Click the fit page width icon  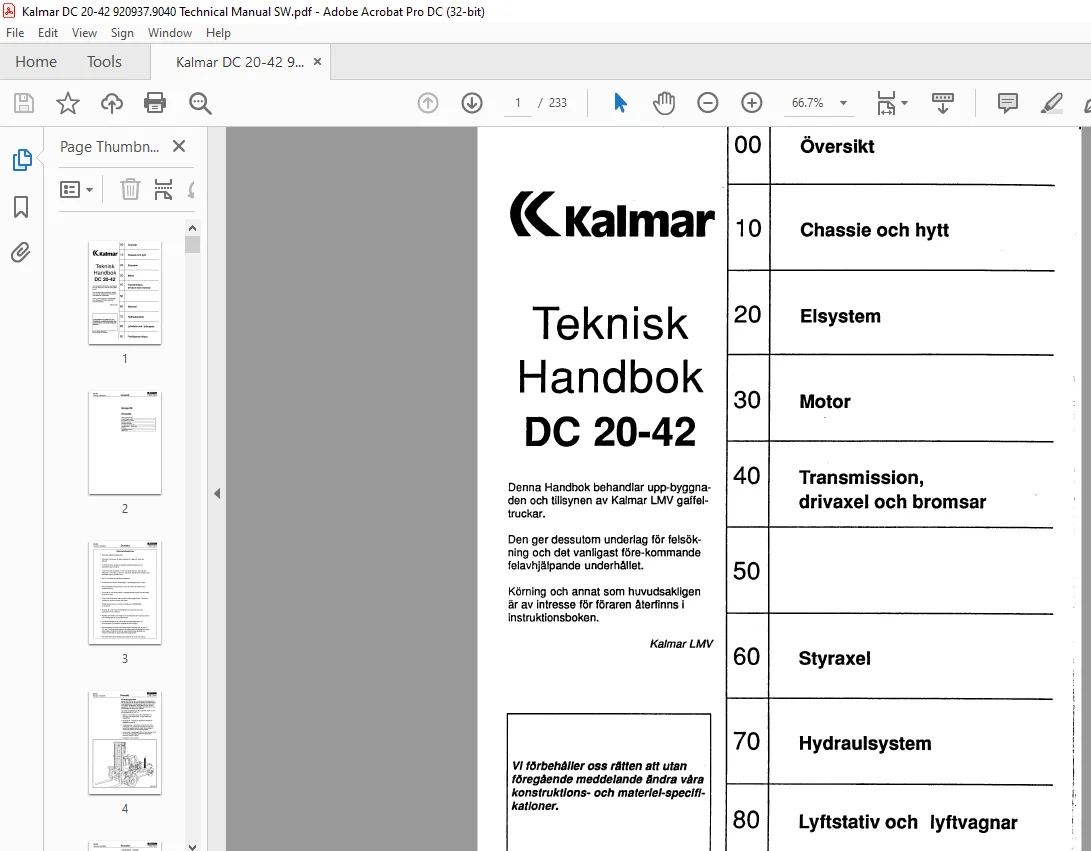886,103
